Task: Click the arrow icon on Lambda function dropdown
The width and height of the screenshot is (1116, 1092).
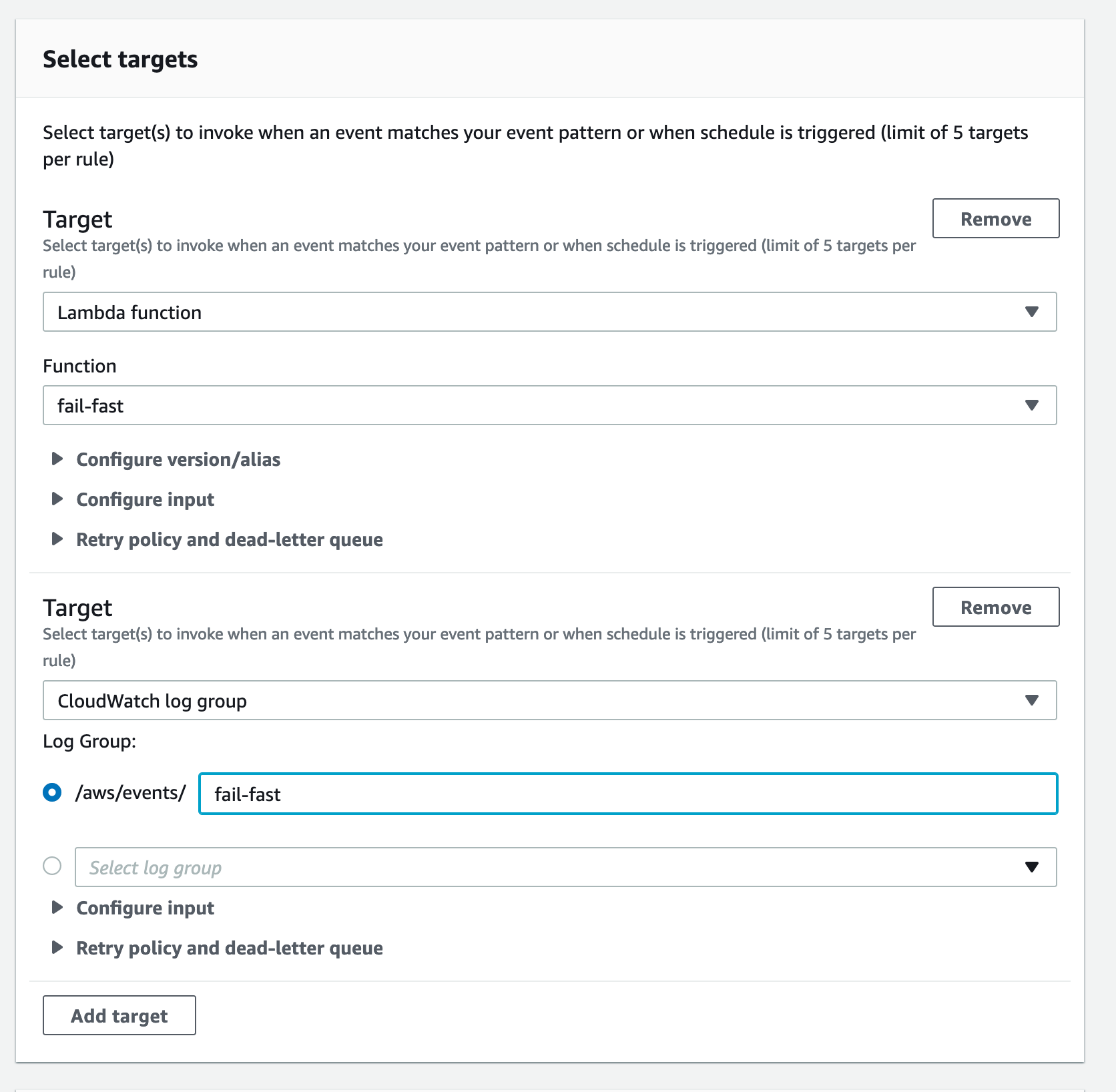Action: click(1031, 312)
